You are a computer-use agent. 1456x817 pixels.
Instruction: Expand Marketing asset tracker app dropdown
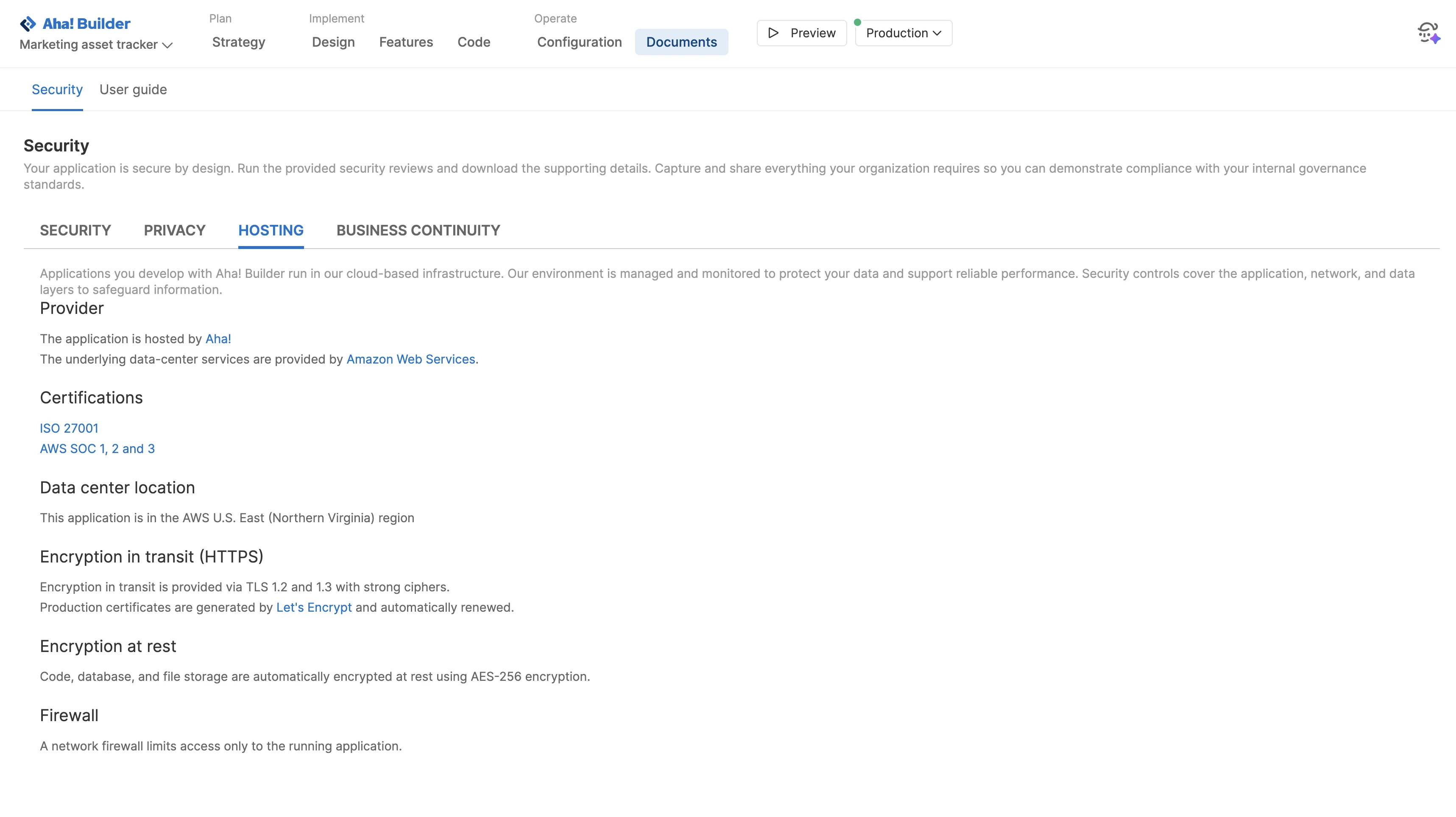coord(95,45)
